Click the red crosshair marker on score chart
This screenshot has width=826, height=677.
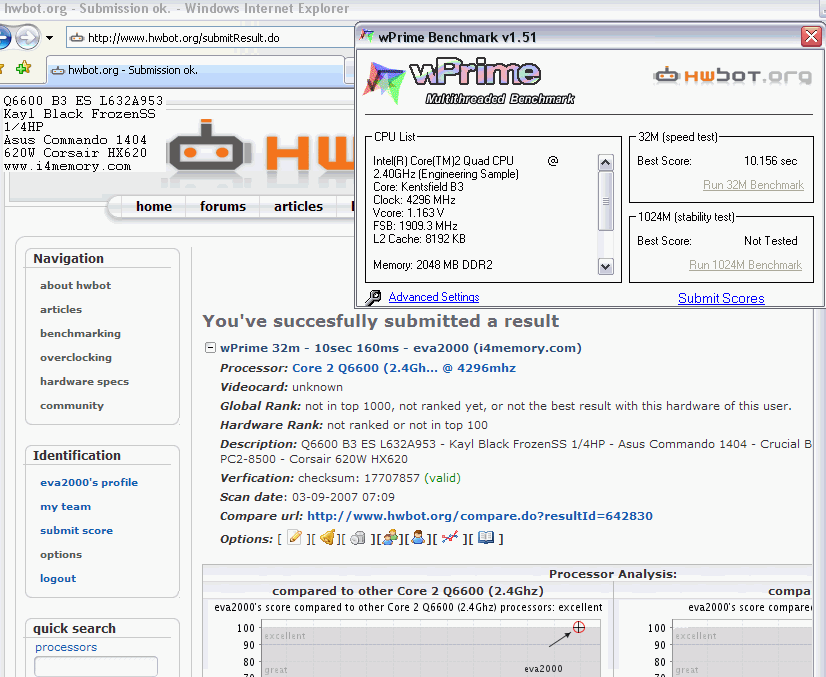tap(578, 627)
